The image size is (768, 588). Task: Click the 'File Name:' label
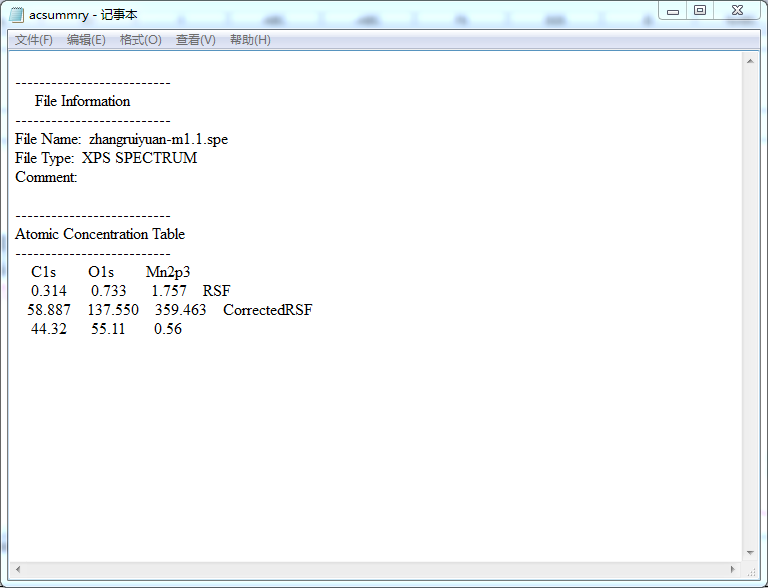tap(48, 139)
